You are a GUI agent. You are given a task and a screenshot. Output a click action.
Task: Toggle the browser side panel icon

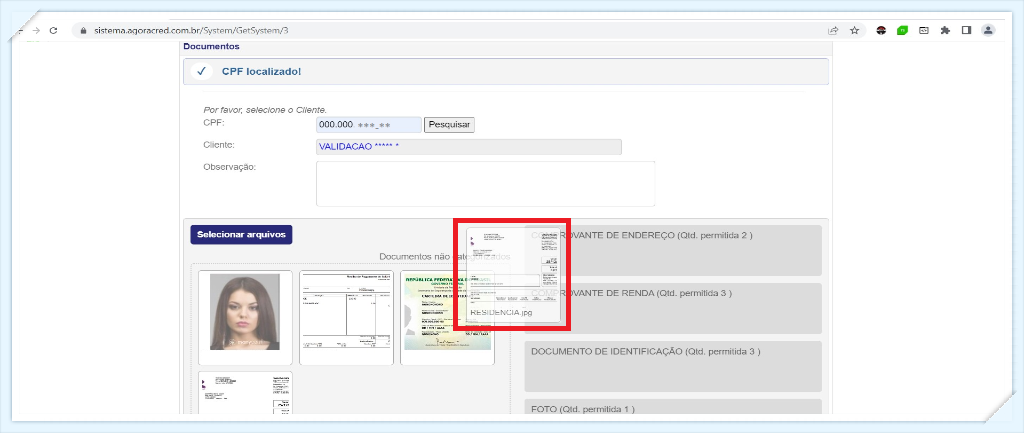[966, 30]
